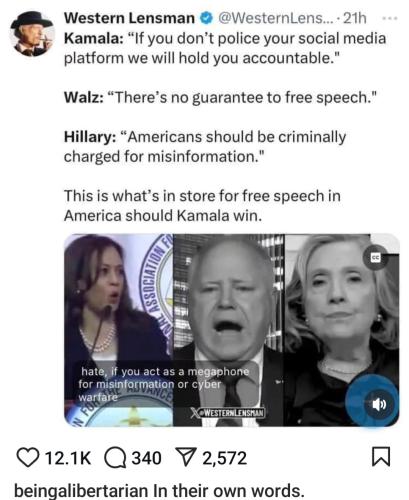Screen dimensions: 409x500
Task: Open Western Lensman profile picture
Action: point(32,34)
